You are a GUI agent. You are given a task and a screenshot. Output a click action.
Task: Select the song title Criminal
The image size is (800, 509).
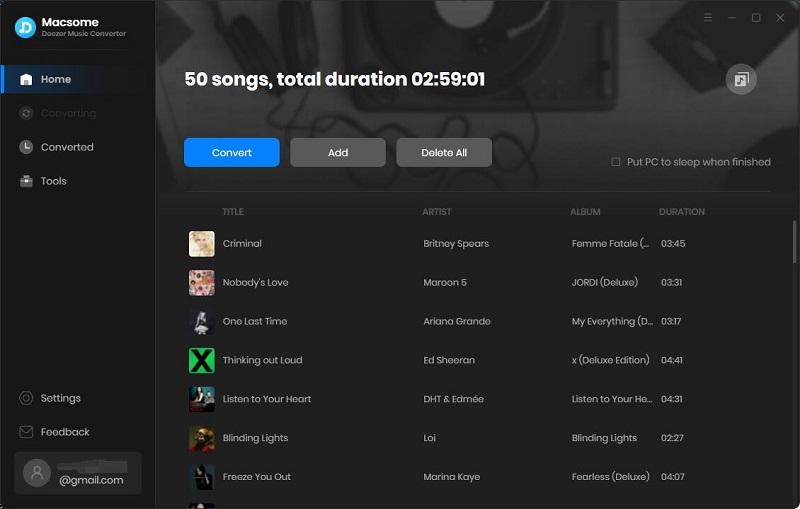pyautogui.click(x=242, y=244)
